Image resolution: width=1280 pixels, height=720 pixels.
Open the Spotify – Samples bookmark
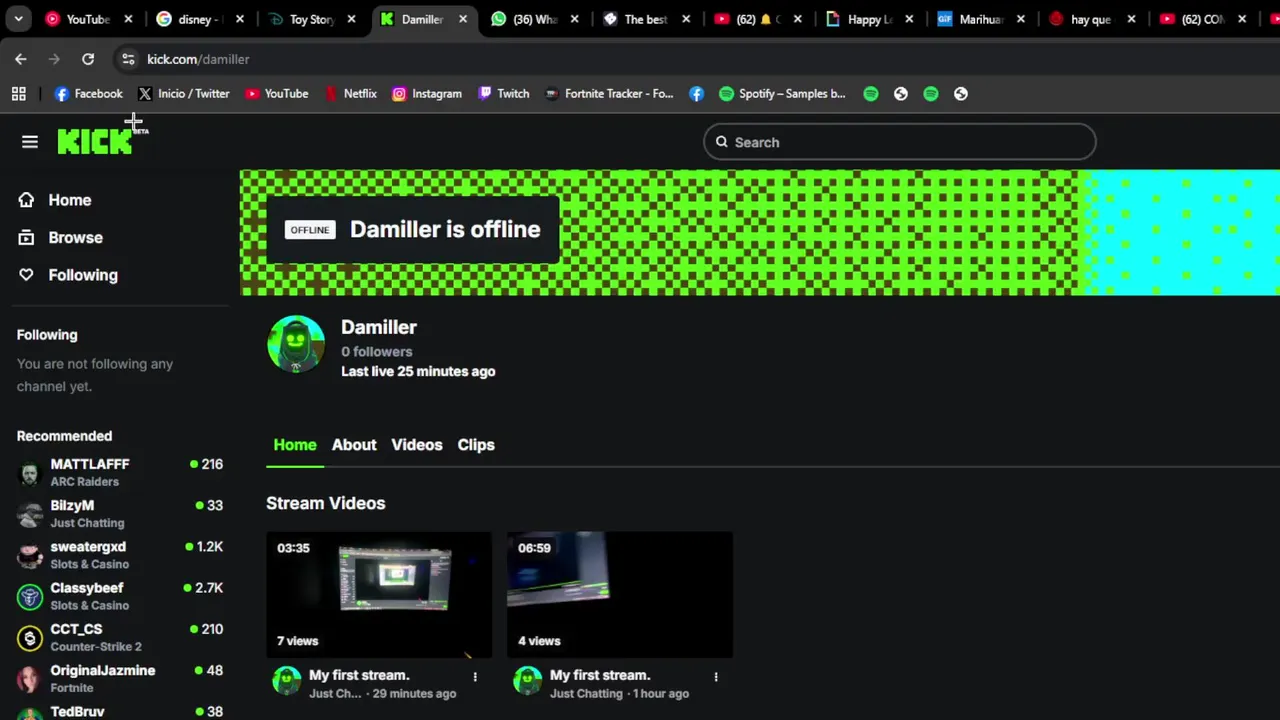(782, 94)
